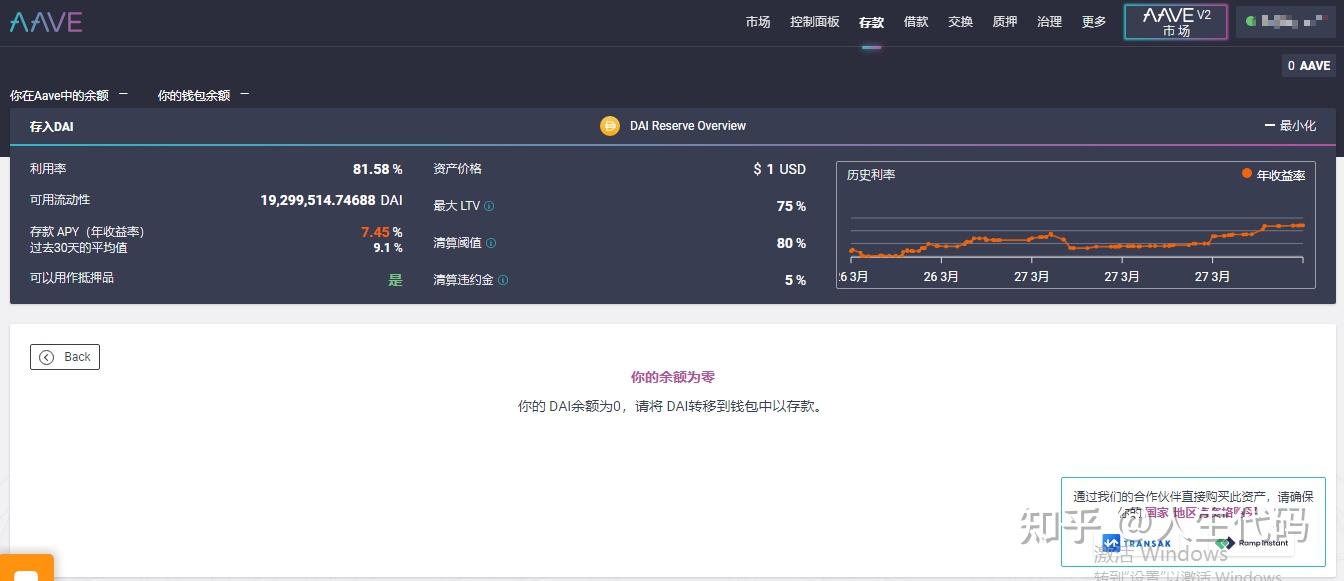This screenshot has height=581, width=1344.
Task: Click the 存入DAI heading
Action: point(52,127)
